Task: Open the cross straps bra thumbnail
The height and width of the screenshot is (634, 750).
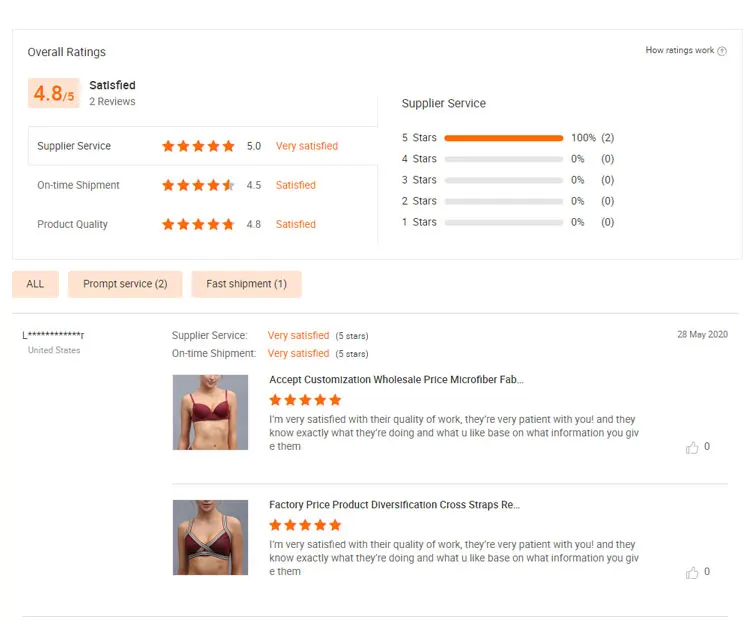Action: [210, 537]
